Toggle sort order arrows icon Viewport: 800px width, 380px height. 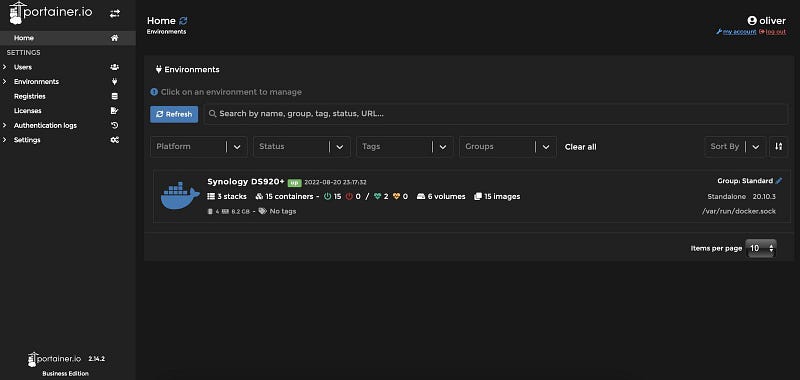779,146
